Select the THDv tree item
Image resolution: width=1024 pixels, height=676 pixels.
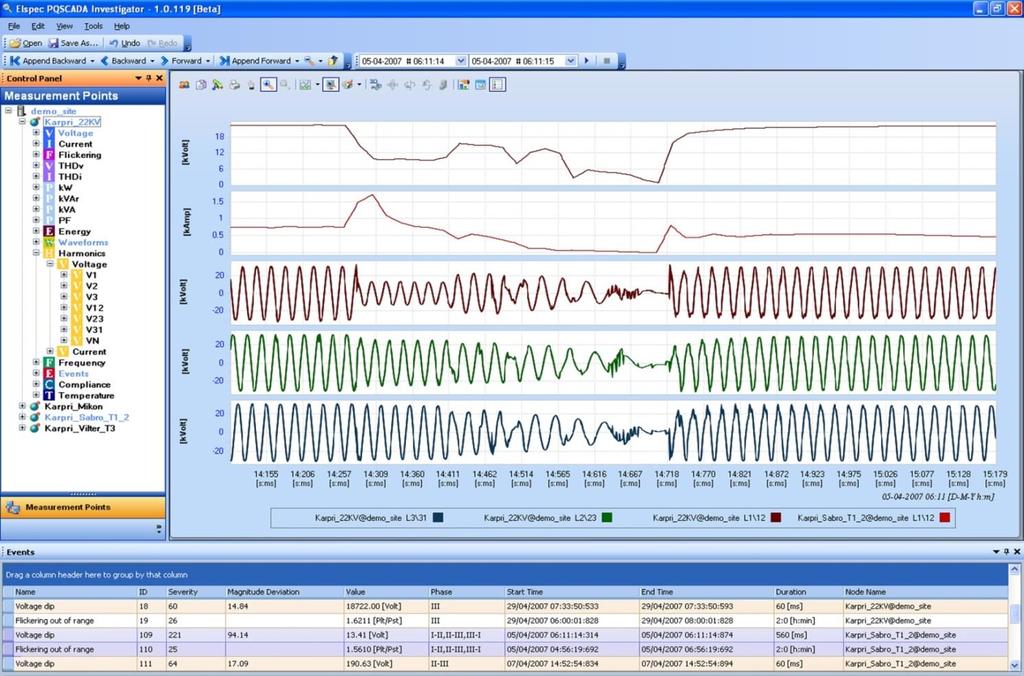point(71,166)
